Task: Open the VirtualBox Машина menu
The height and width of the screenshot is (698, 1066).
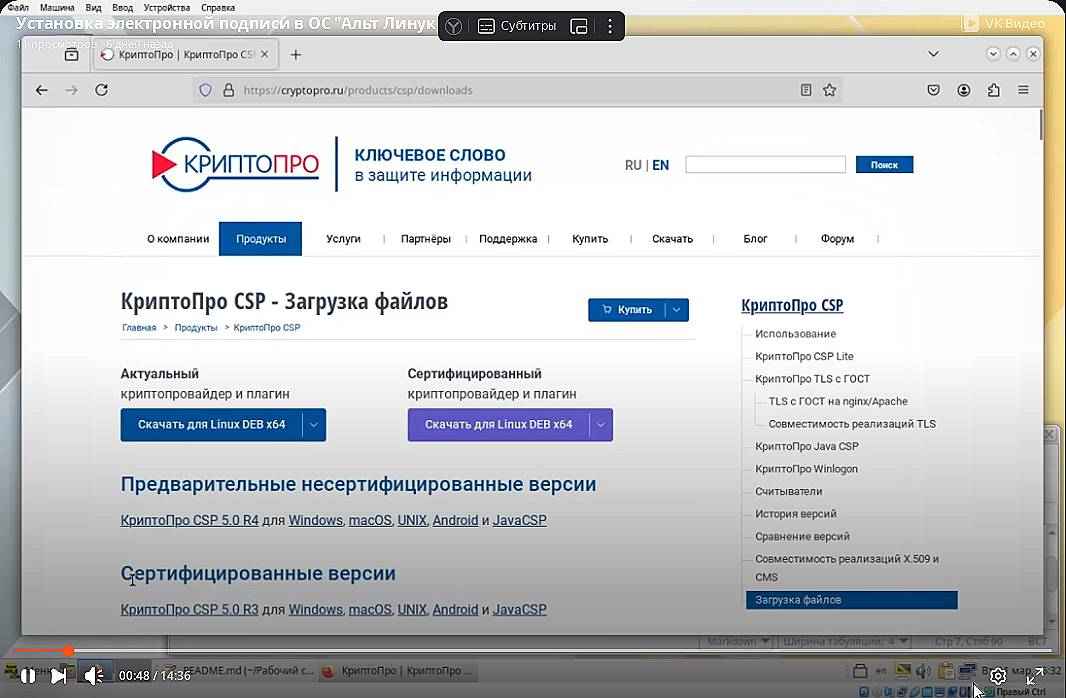Action: click(x=57, y=7)
